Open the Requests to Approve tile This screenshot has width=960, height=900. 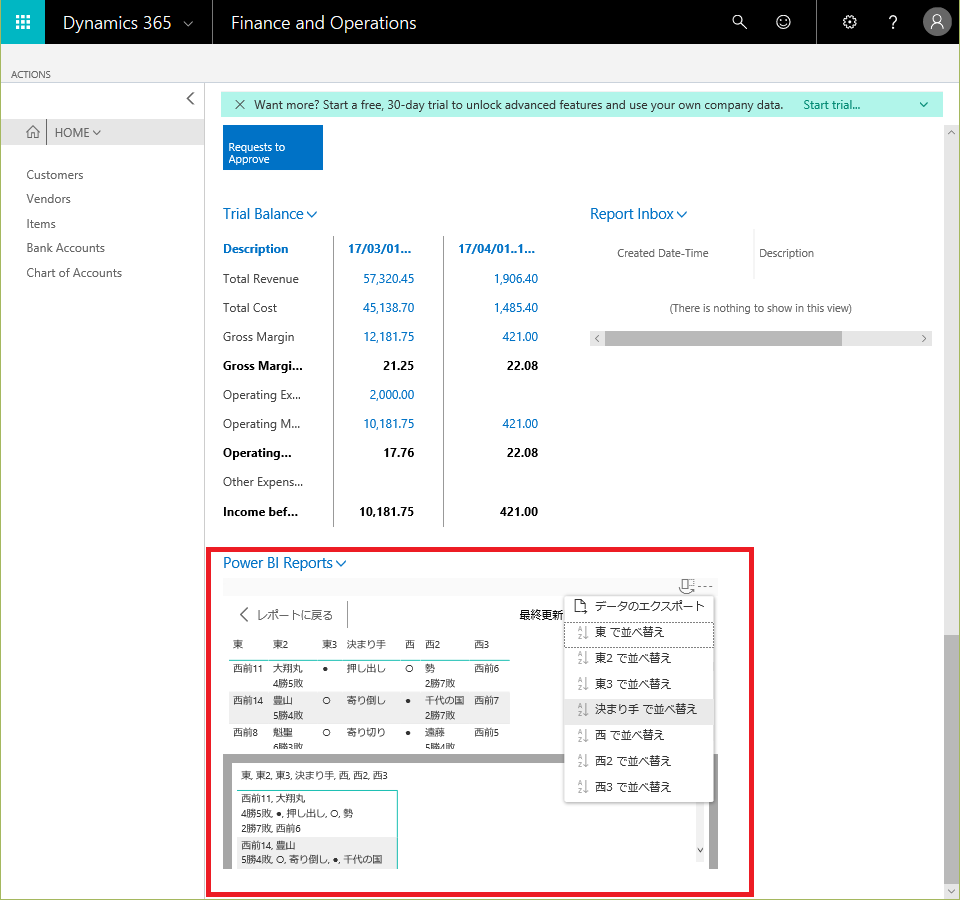272,148
